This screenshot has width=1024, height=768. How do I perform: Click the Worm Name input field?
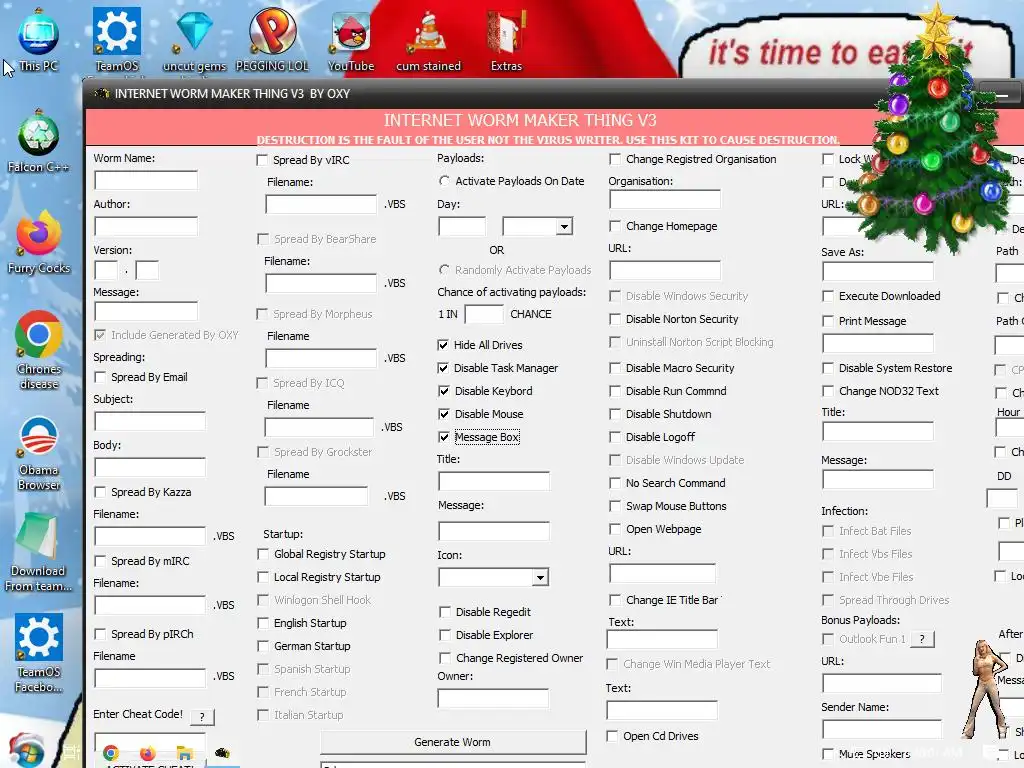pos(146,180)
